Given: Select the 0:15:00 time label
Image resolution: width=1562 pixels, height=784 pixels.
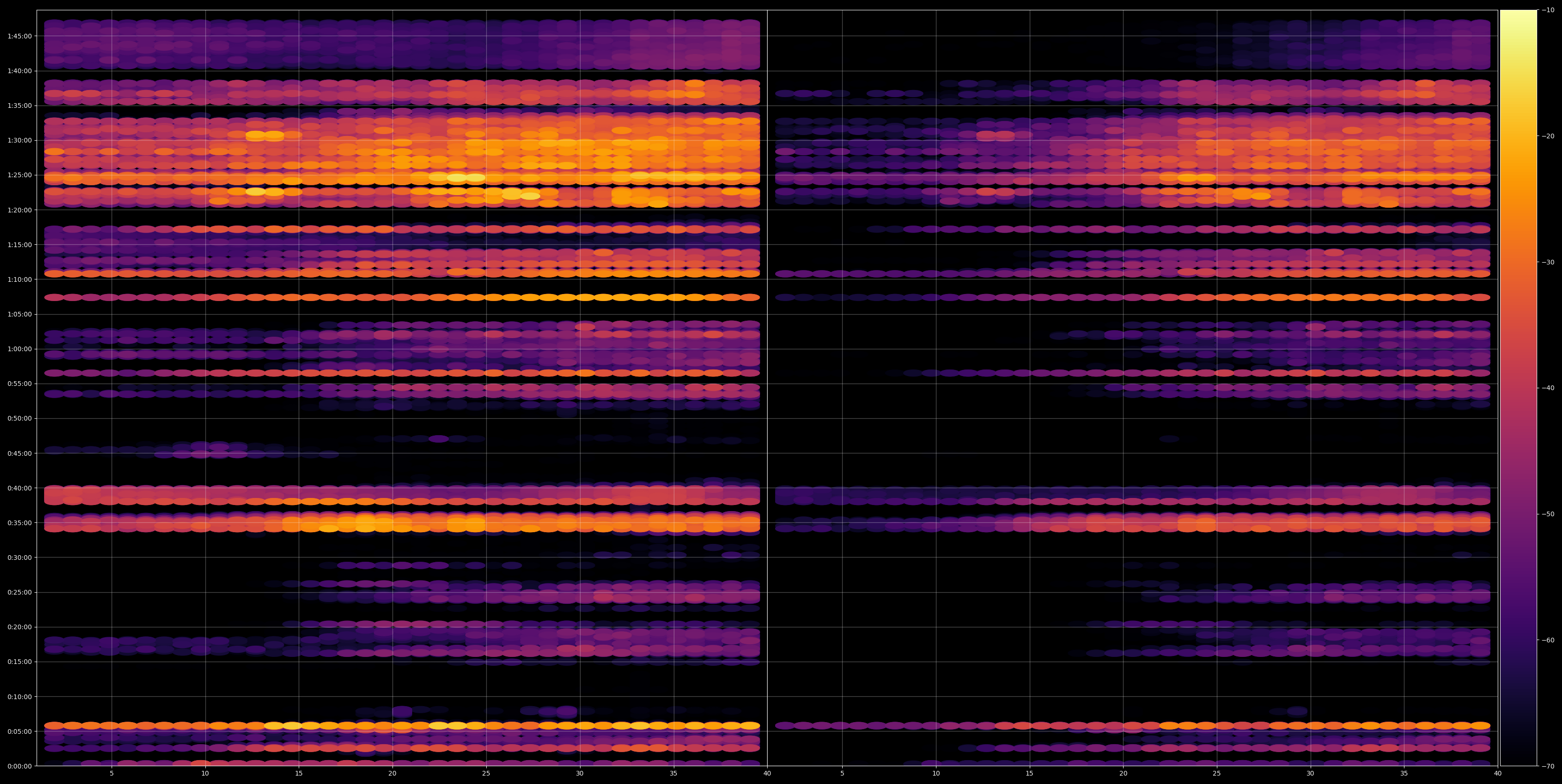Looking at the screenshot, I should pyautogui.click(x=19, y=662).
